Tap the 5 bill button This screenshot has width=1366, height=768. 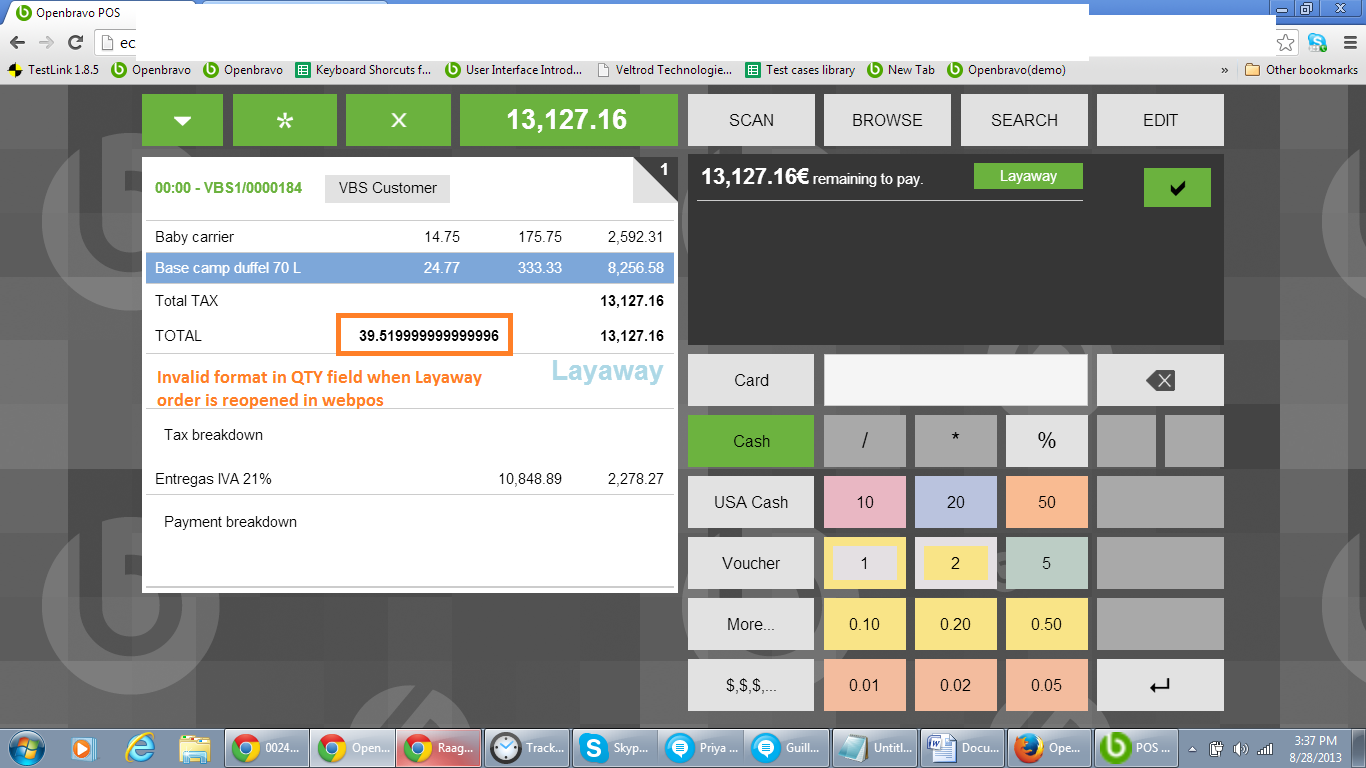[x=1047, y=563]
